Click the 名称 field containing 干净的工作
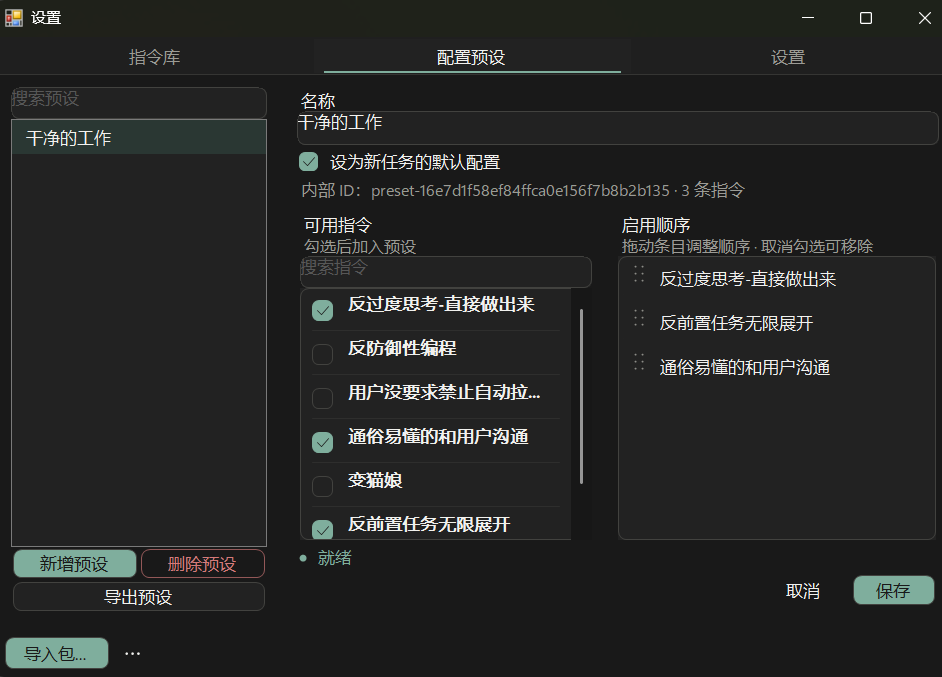This screenshot has height=677, width=942. point(618,127)
